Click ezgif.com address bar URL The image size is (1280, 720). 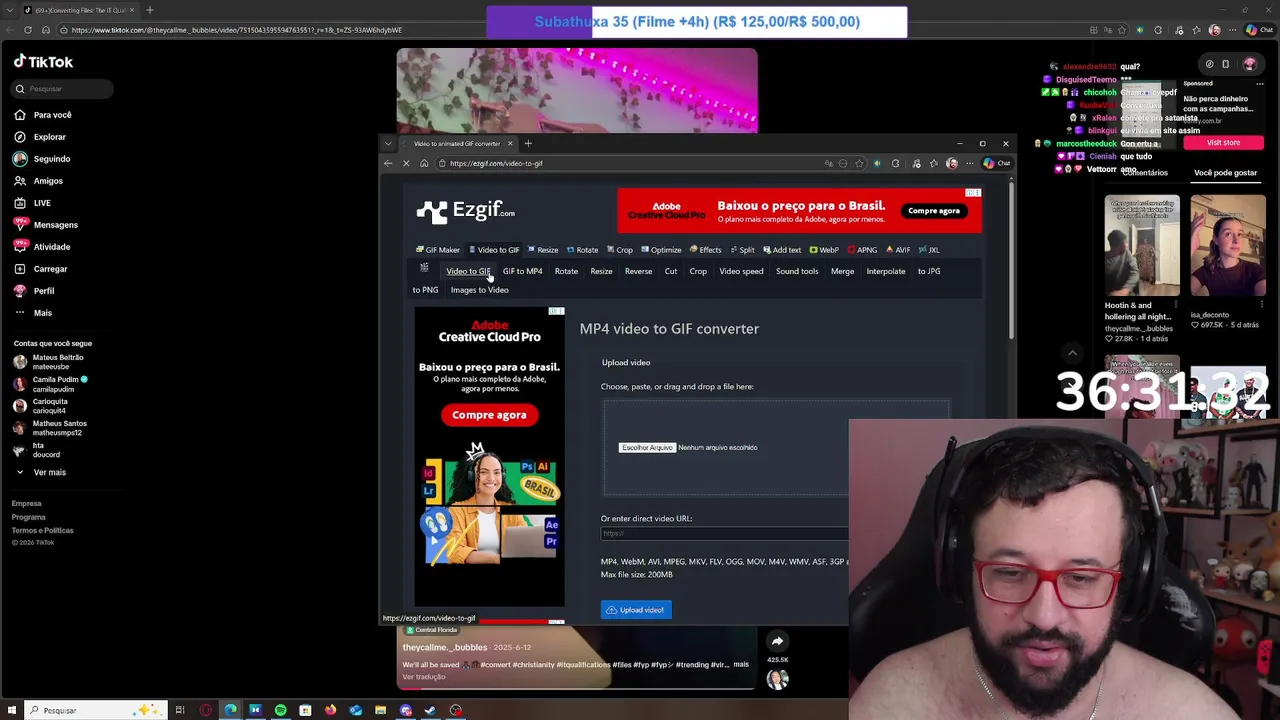[496, 163]
